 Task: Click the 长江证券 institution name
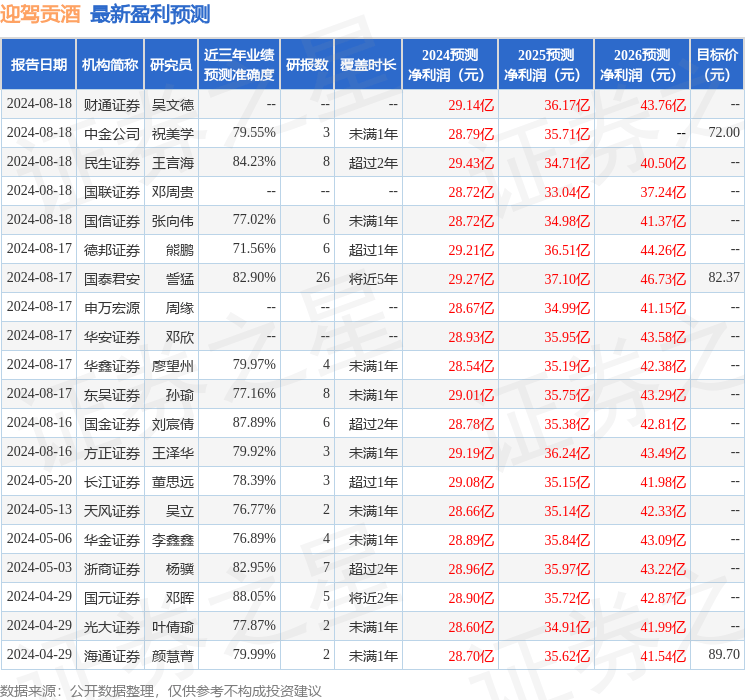click(111, 482)
